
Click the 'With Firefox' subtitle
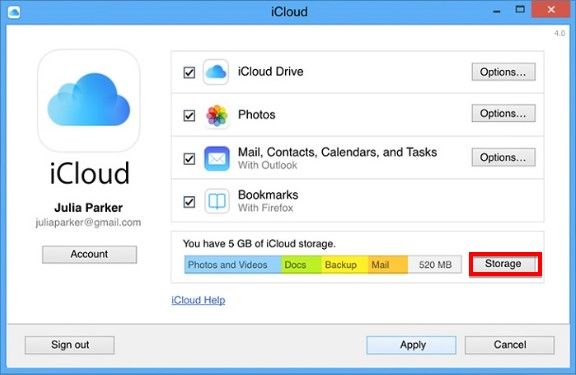[x=266, y=208]
